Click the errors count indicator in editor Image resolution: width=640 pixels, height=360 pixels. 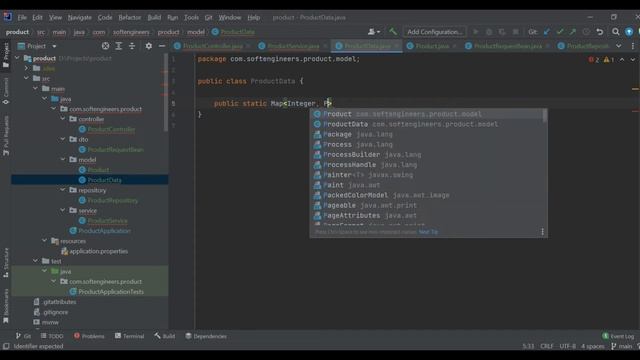pos(594,60)
